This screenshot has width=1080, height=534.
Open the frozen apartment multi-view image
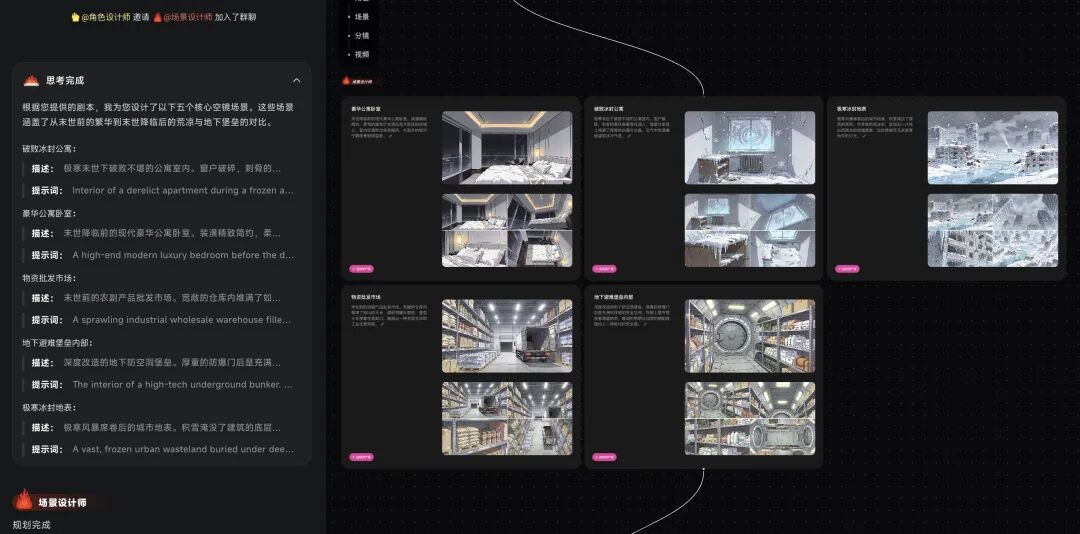point(749,230)
